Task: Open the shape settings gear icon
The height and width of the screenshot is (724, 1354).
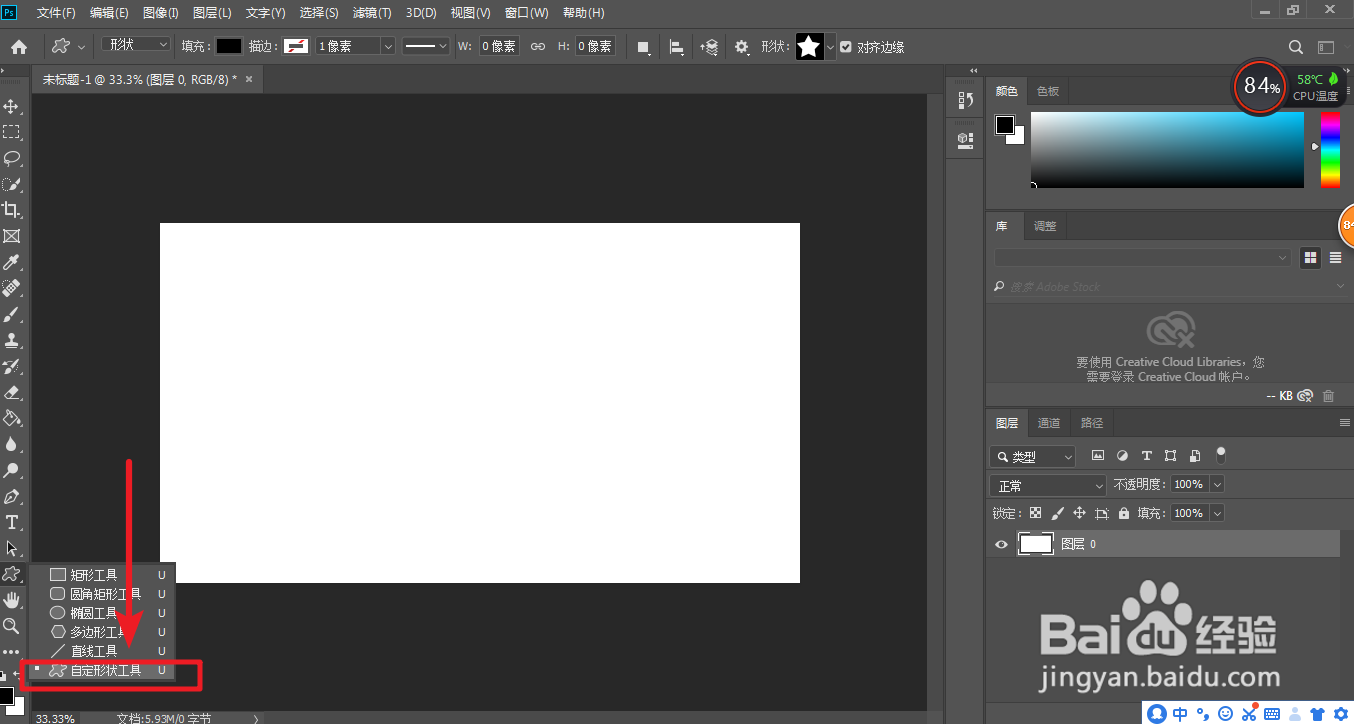Action: click(742, 46)
